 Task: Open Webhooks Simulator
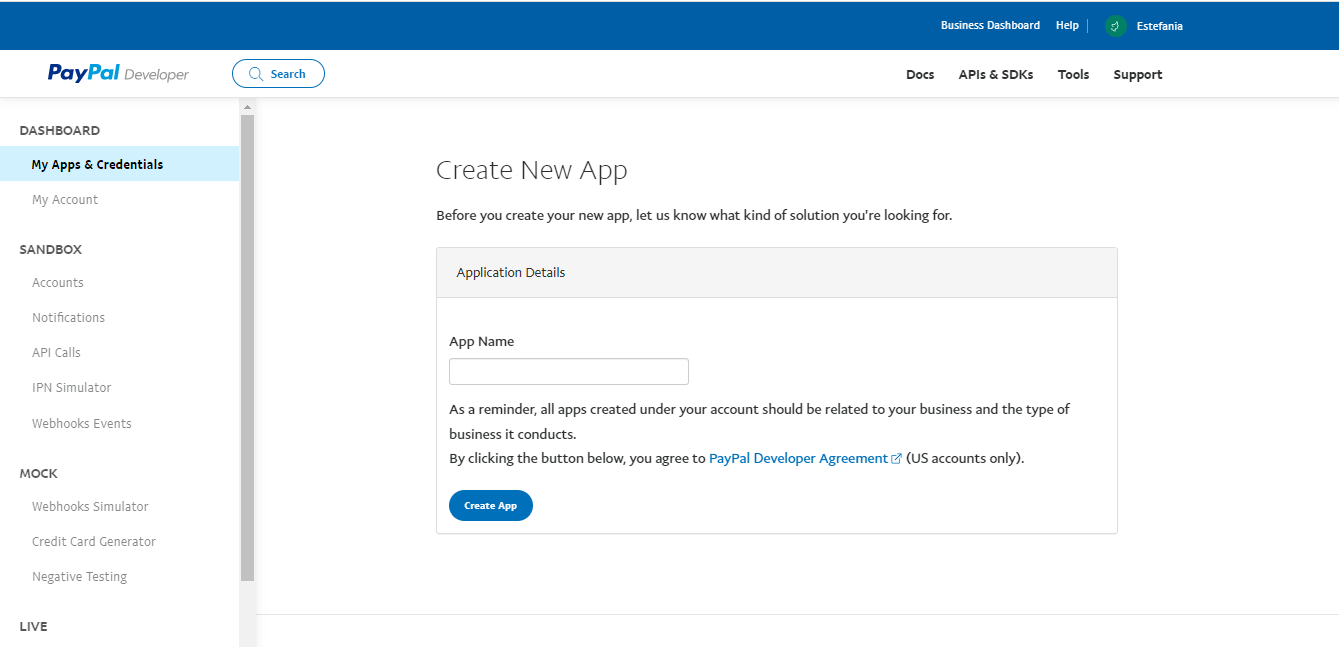pyautogui.click(x=90, y=507)
